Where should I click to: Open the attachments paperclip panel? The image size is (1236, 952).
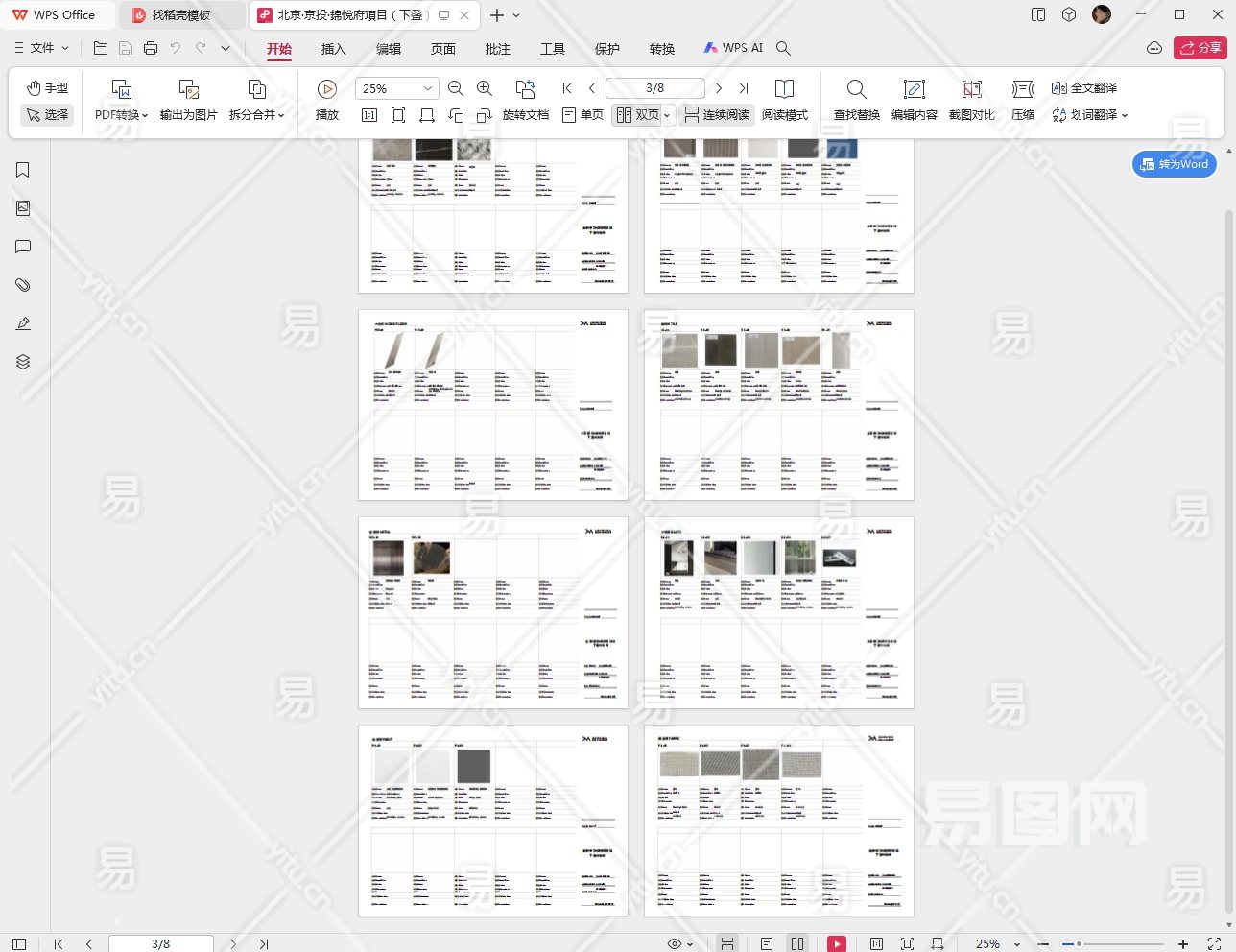[x=23, y=285]
